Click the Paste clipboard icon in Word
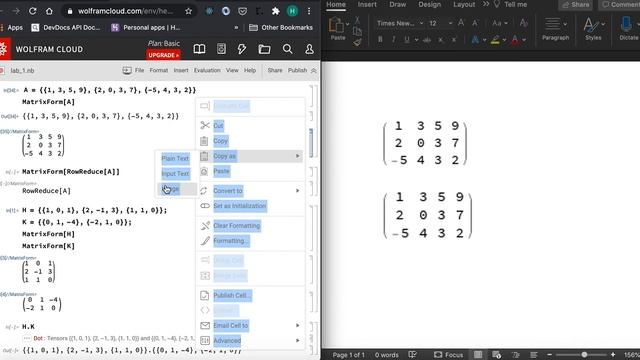Viewport: 640px width, 360px height. pos(336,25)
